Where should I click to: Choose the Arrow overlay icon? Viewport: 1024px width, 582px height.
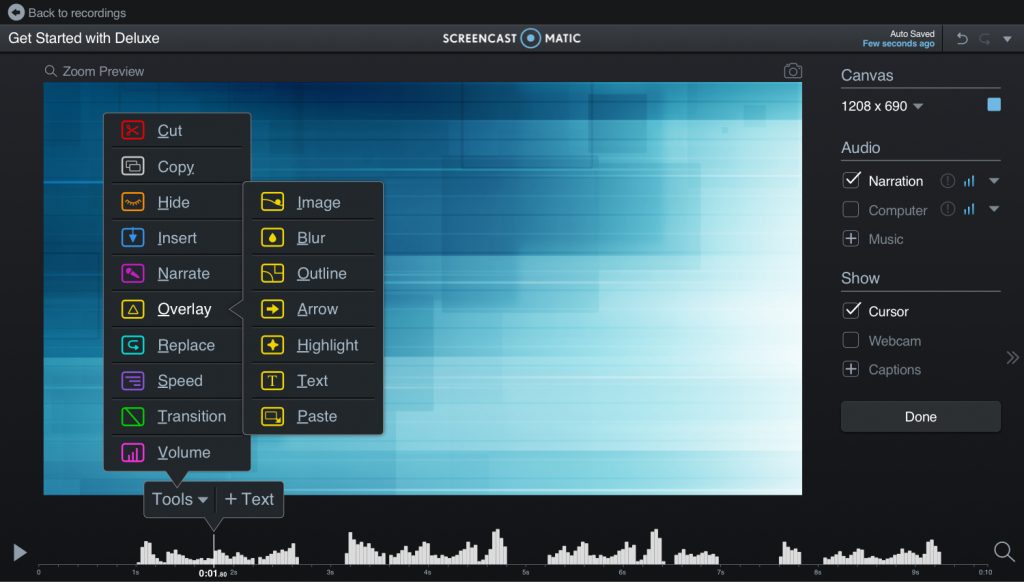[x=272, y=309]
